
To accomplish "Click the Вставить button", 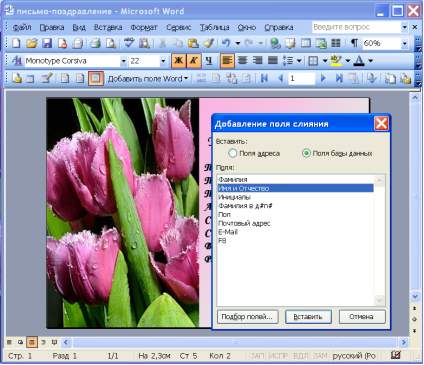I will click(308, 317).
